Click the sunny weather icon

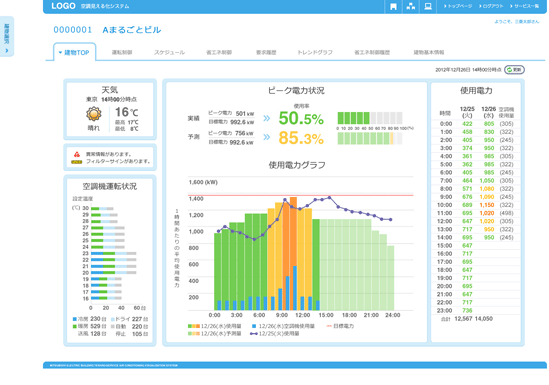(x=93, y=114)
